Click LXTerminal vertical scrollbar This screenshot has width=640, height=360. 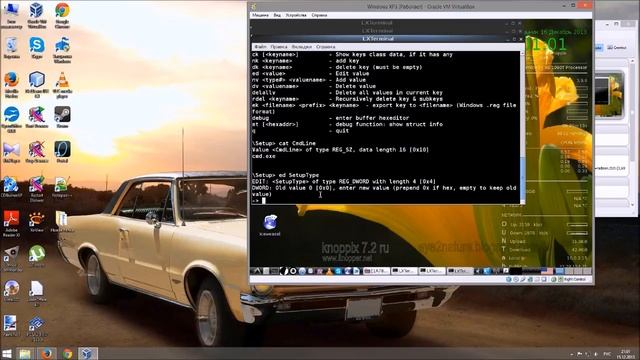[522, 127]
